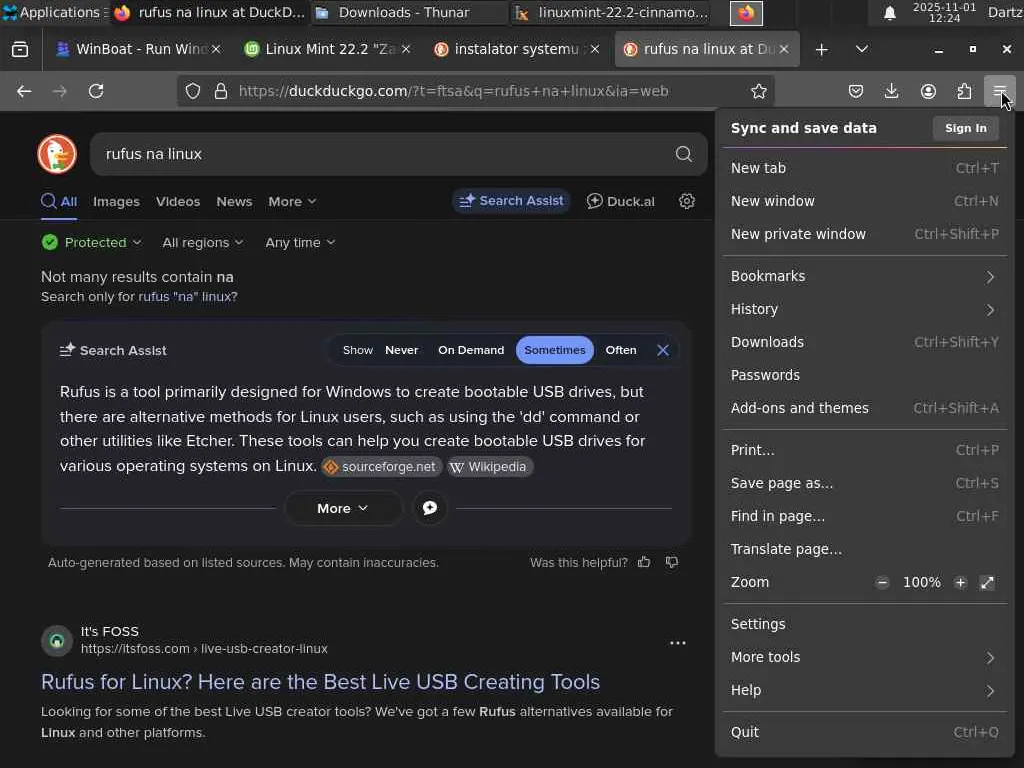Open It's FOSS result options dots
1024x768 pixels.
[678, 643]
